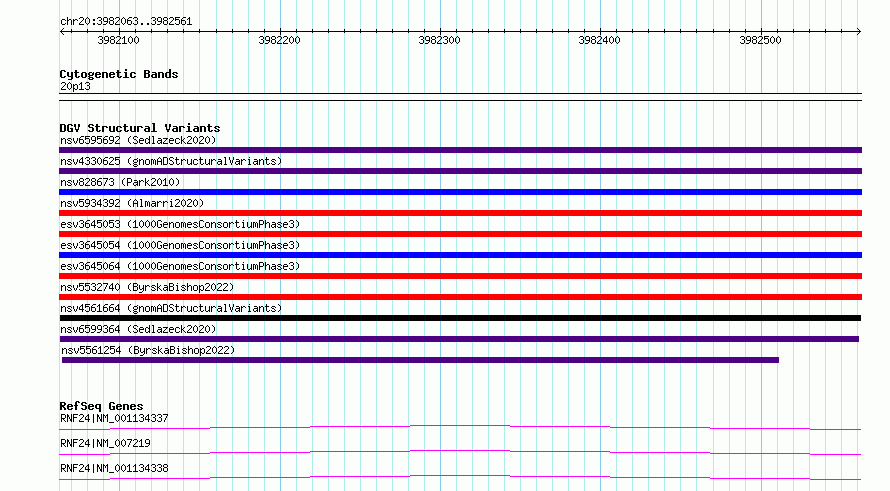Click the RNF24|NM_001134338 gene label
Screen dimensions: 890x491
[114, 468]
